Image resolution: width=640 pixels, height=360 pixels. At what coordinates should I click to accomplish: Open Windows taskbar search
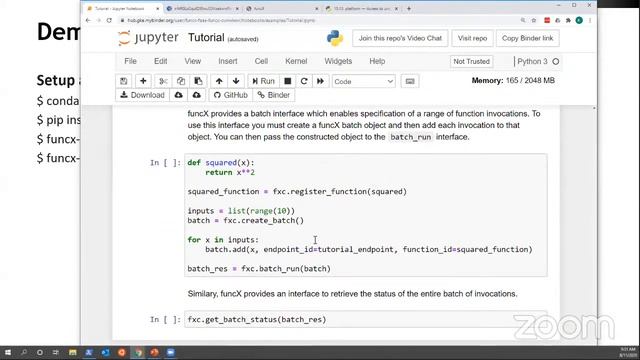tap(24, 352)
